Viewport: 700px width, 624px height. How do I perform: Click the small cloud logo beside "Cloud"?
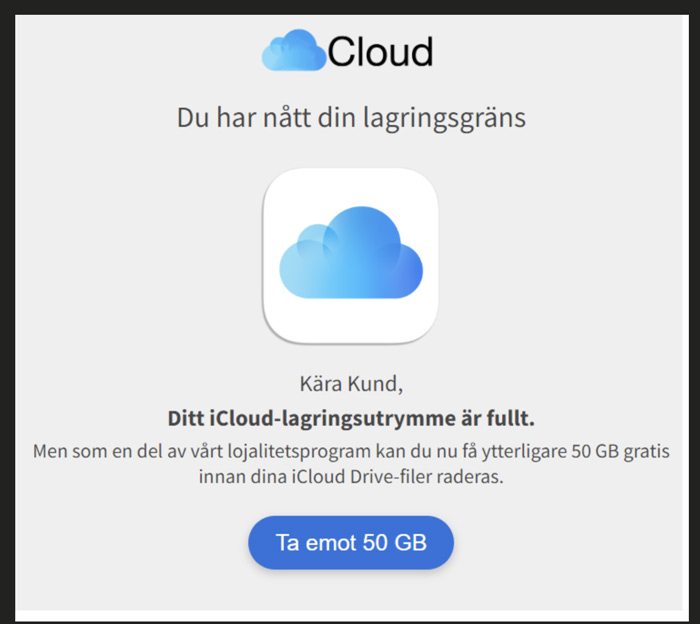[294, 50]
